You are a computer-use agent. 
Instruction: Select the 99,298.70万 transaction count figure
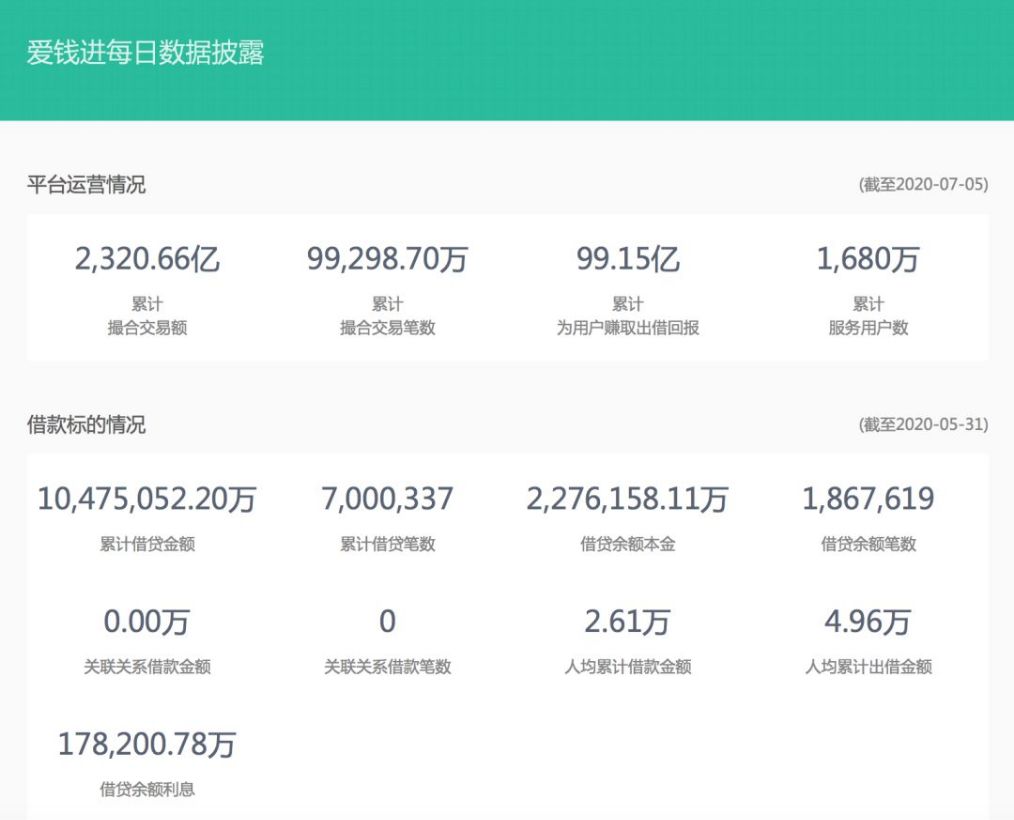pyautogui.click(x=387, y=260)
